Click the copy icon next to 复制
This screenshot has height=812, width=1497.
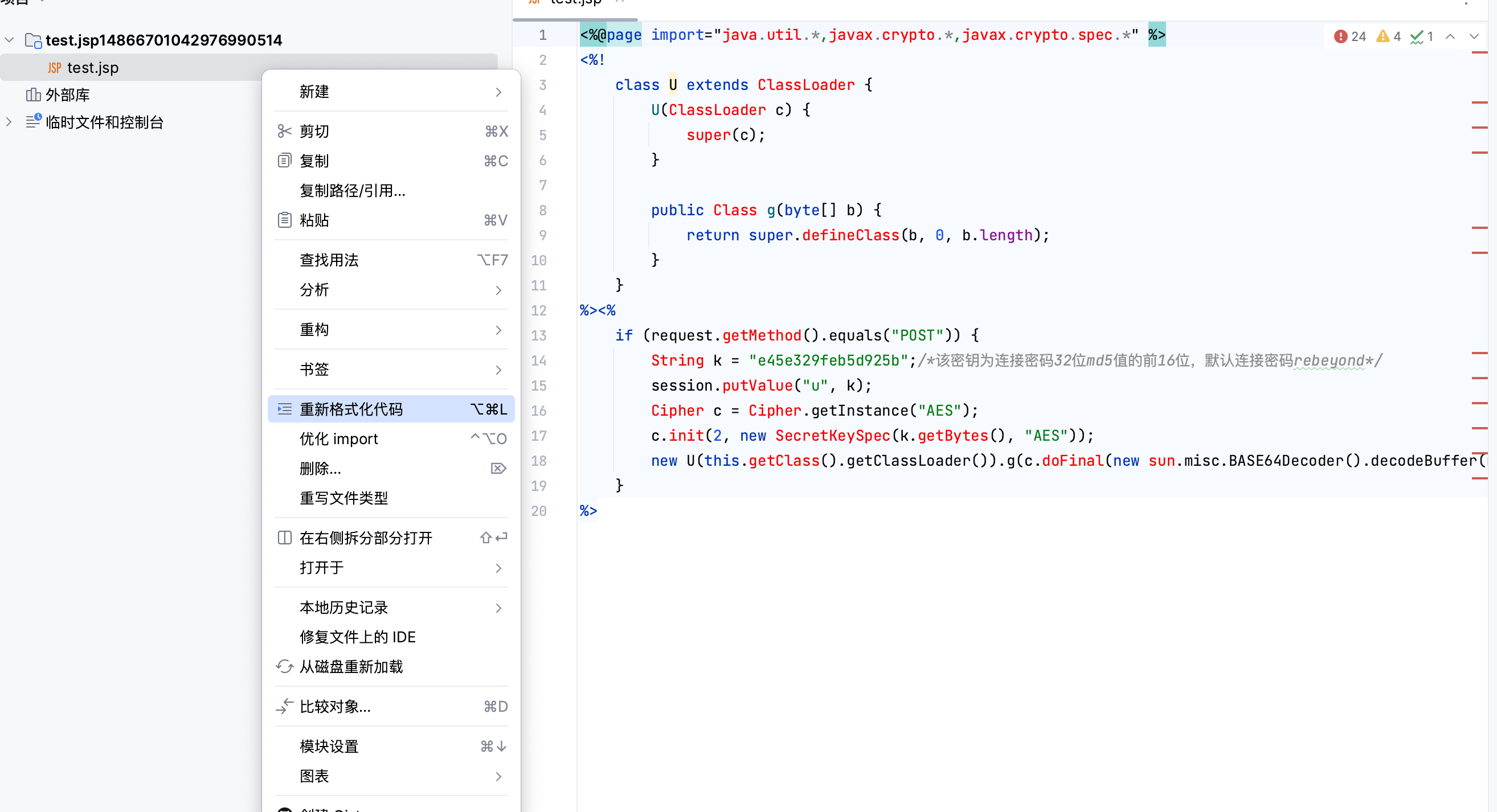(284, 161)
